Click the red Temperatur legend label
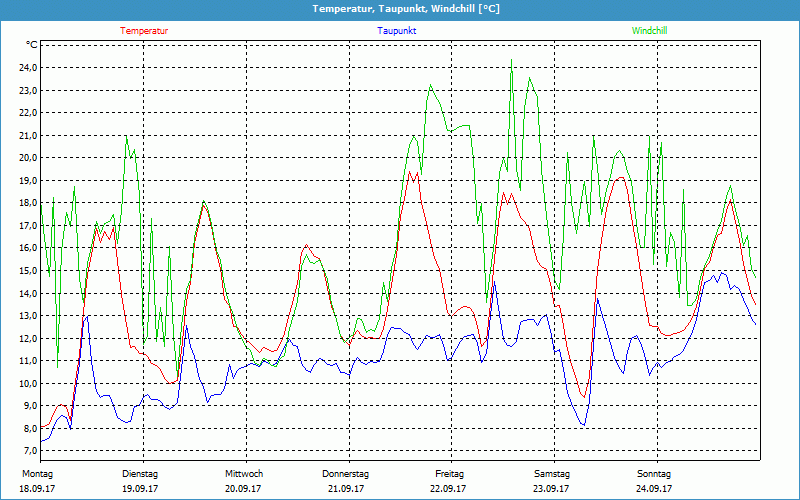This screenshot has width=800, height=500. click(x=144, y=31)
